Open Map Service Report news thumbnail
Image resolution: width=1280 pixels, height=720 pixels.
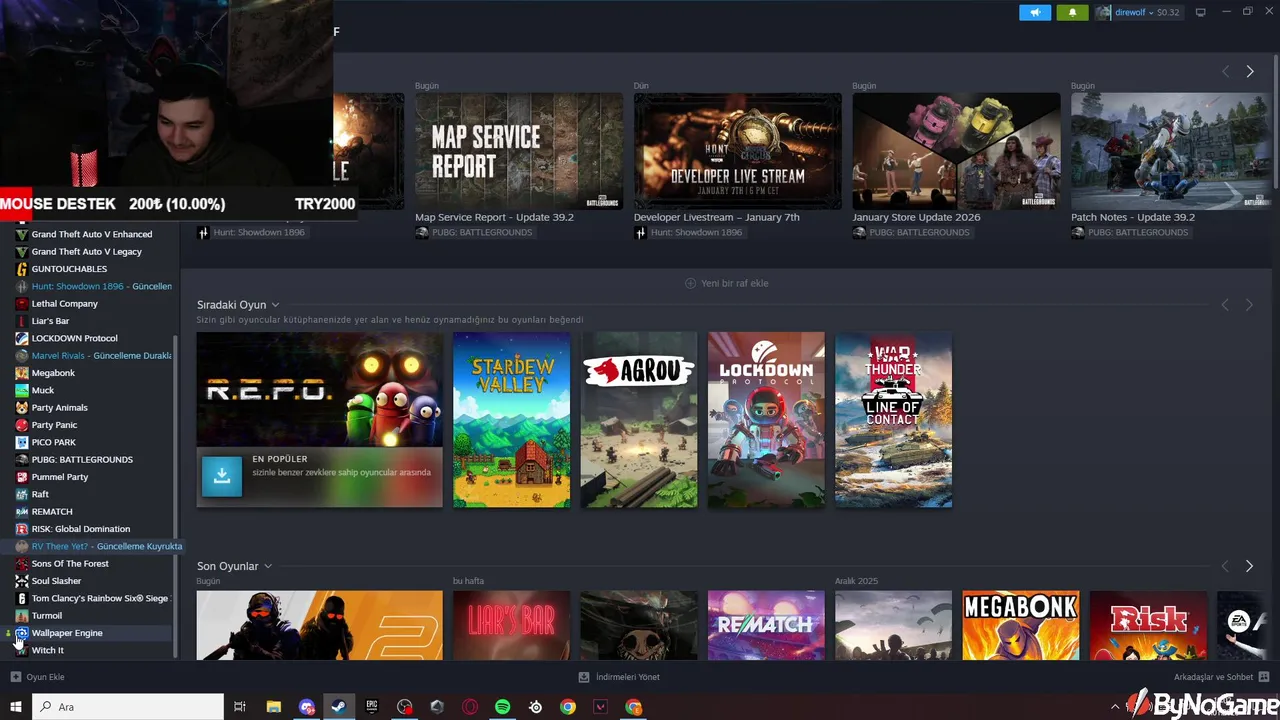[519, 151]
